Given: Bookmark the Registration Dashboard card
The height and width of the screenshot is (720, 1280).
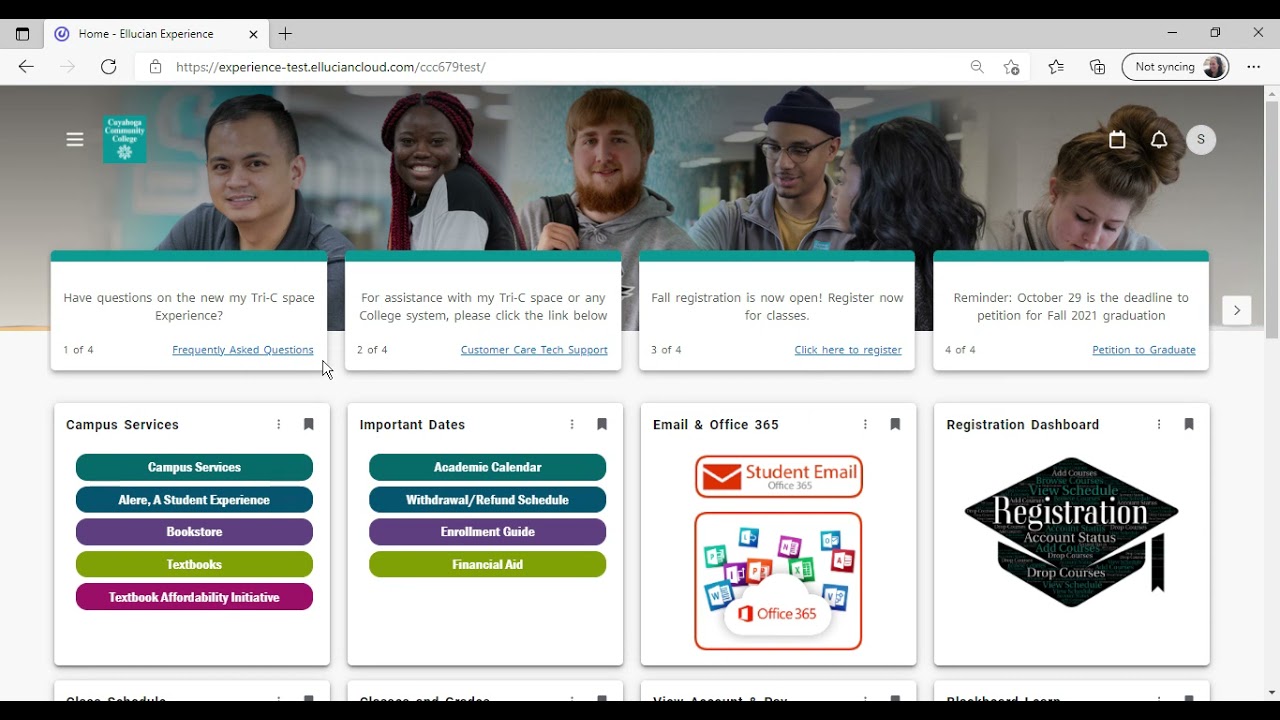Looking at the screenshot, I should pos(1189,424).
